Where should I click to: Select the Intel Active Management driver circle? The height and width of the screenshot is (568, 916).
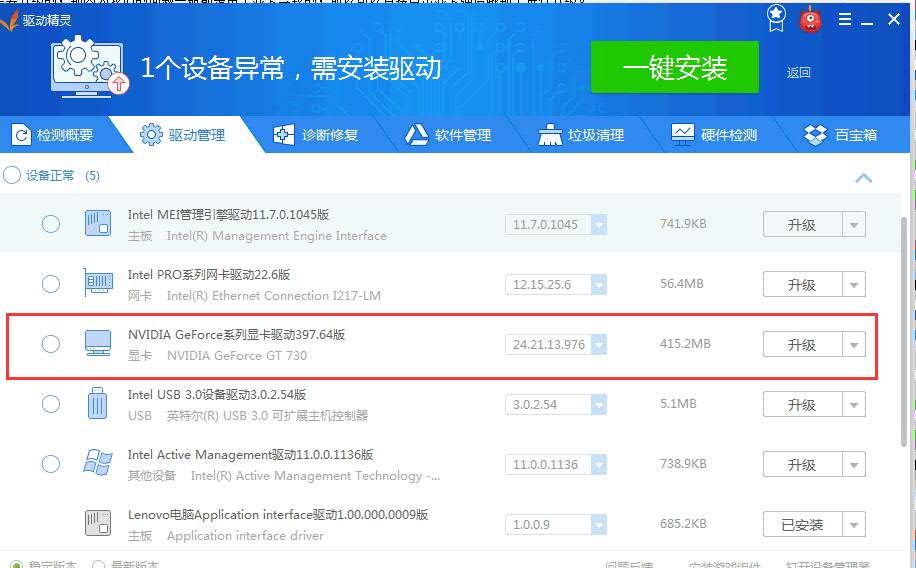coord(51,464)
